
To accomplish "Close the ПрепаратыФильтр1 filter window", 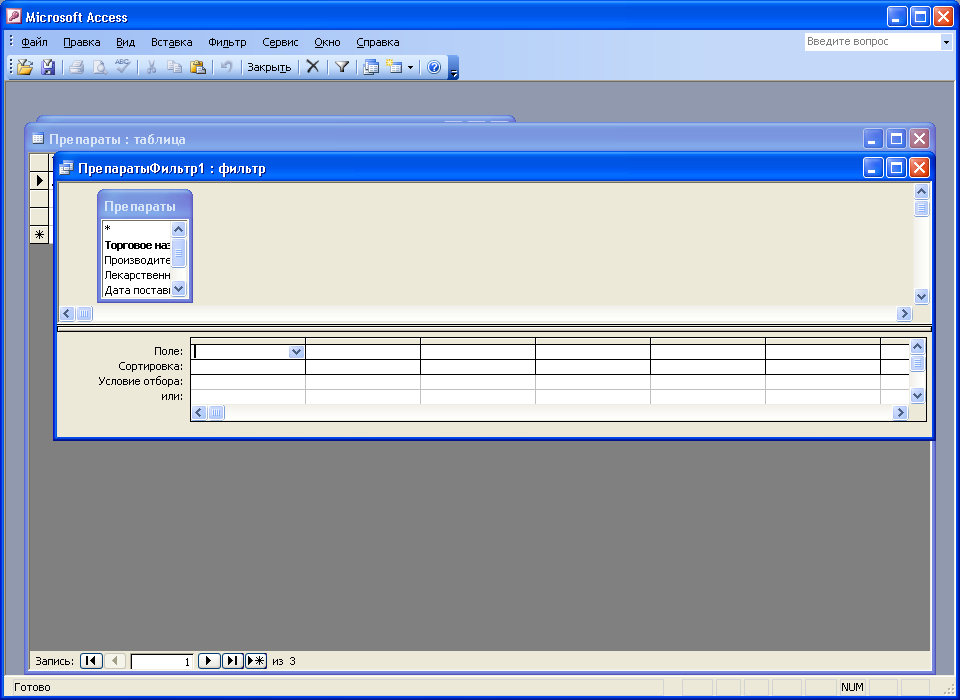I will 920,168.
